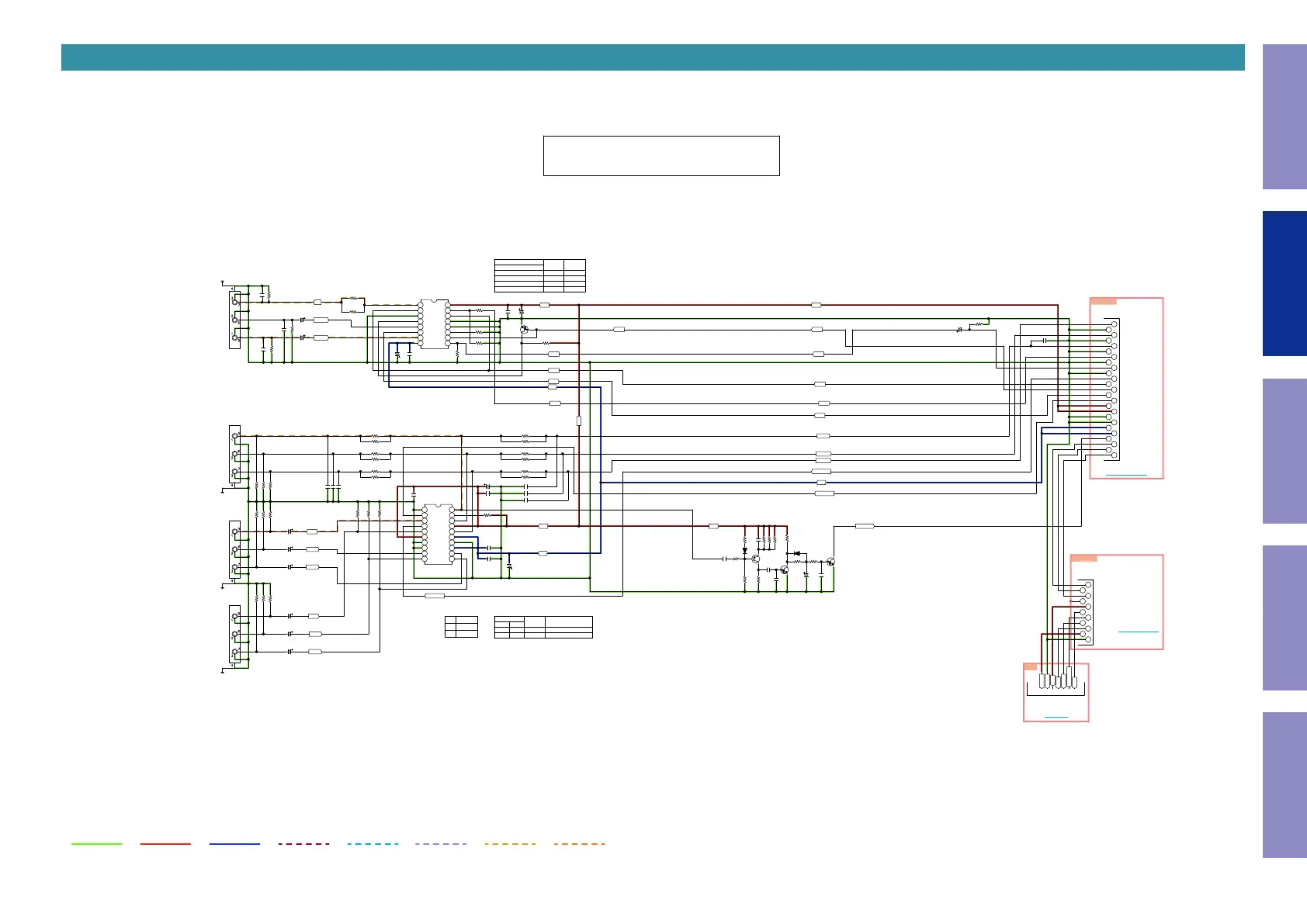Click the empty white title box below header
1307x924 pixels.
tap(661, 156)
